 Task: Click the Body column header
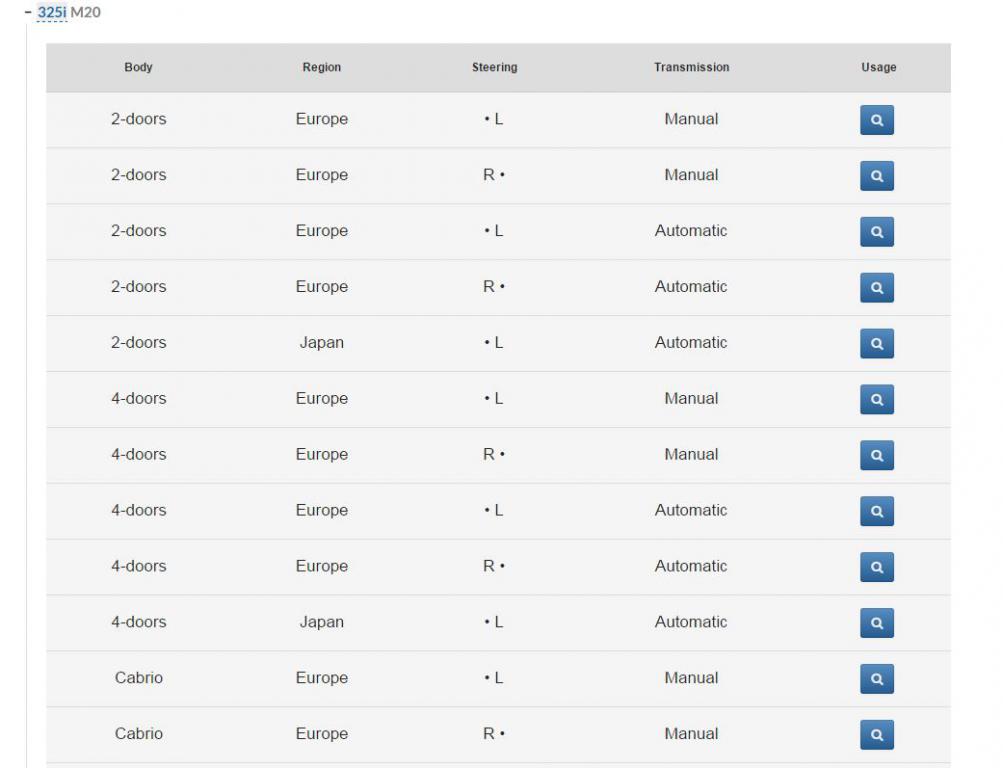pos(138,68)
